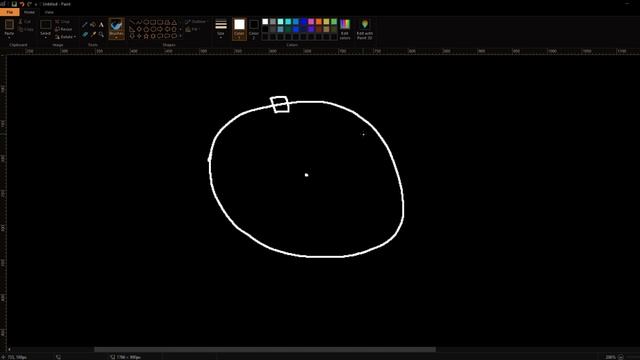Screen dimensions: 640x360
Task: Click the Redo arrow in the quick access toolbar
Action: 29,4
